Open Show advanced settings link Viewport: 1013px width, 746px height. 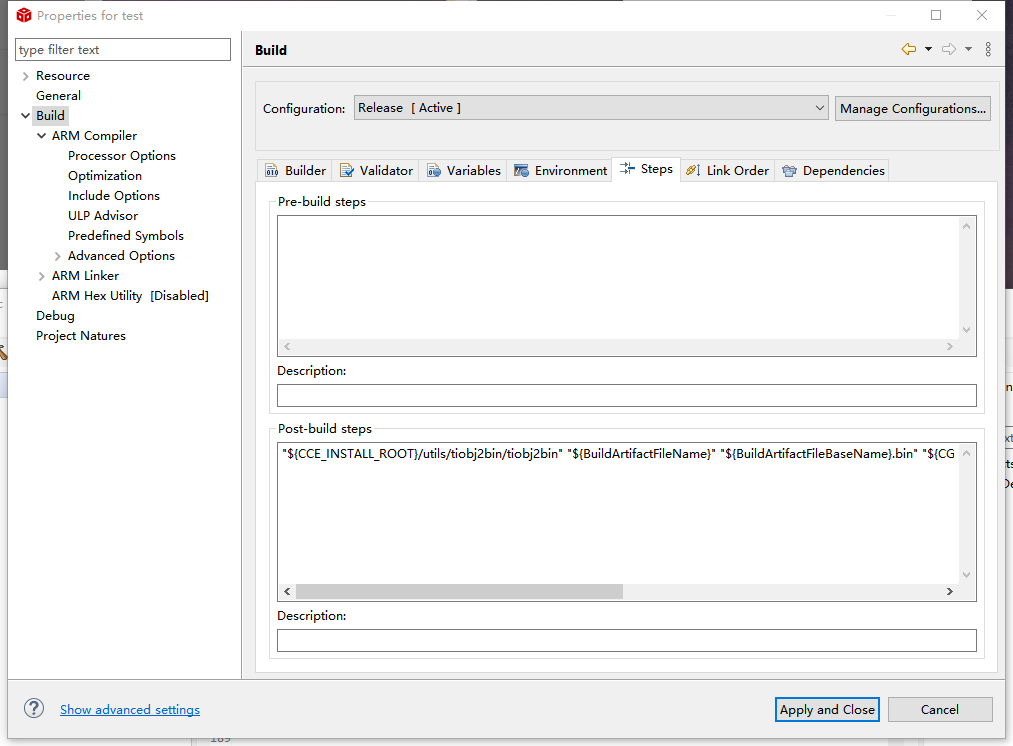pyautogui.click(x=130, y=709)
